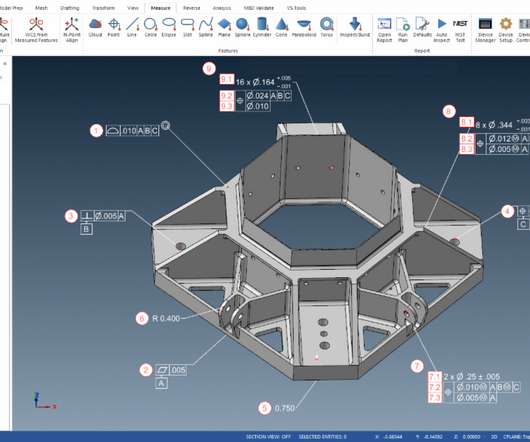Choose the Sphere measure tool
Screen dimensions: 530x442
[x=242, y=27]
